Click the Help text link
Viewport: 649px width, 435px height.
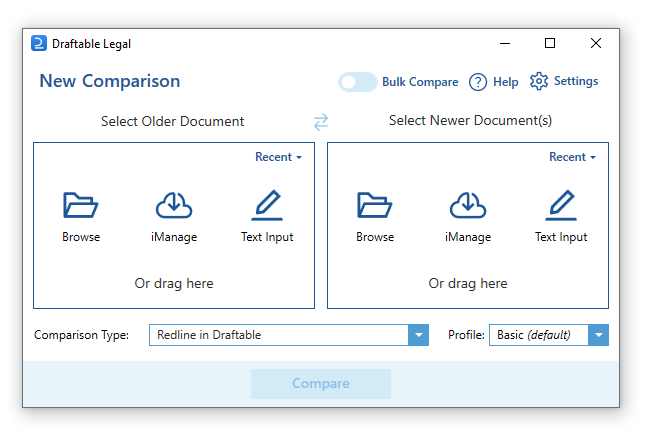505,82
